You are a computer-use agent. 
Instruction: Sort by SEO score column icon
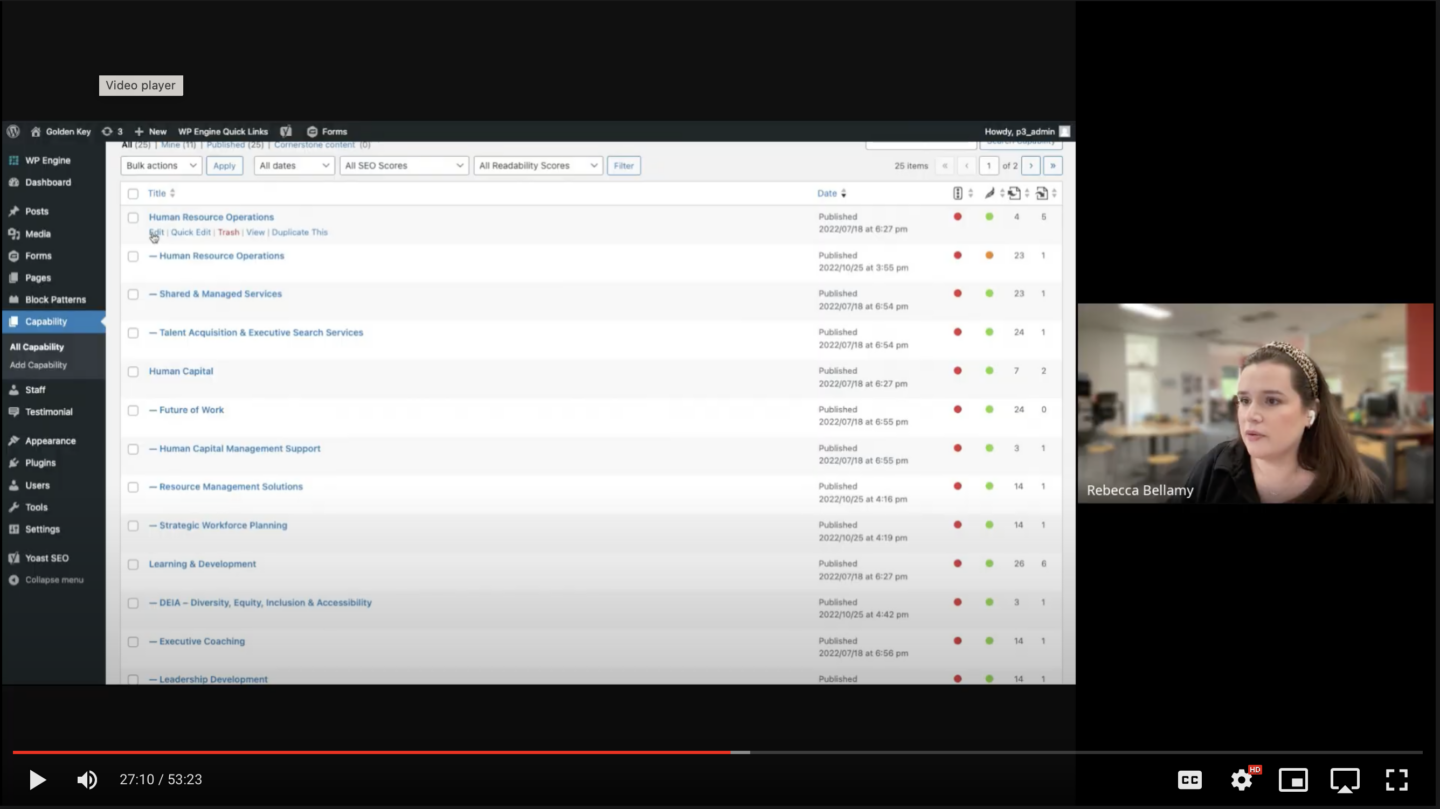pyautogui.click(x=962, y=193)
